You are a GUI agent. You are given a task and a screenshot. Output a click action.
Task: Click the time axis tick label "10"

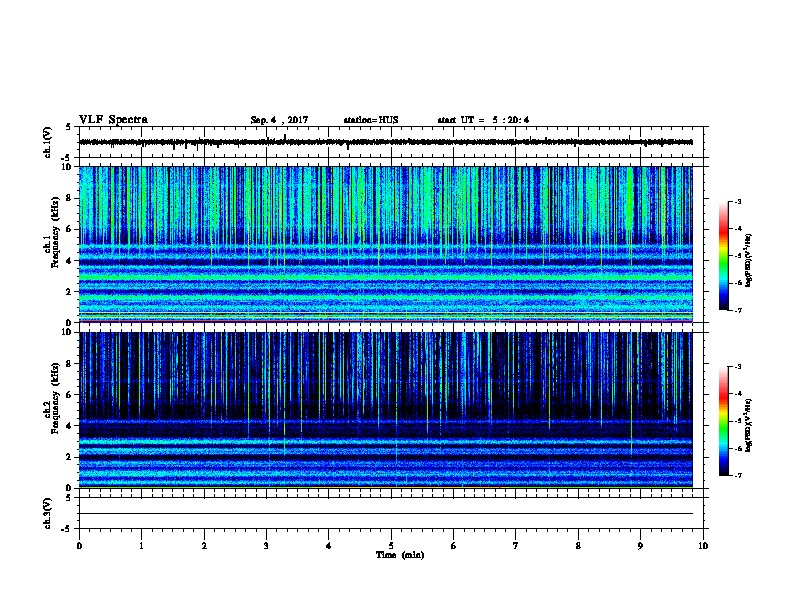click(x=703, y=546)
